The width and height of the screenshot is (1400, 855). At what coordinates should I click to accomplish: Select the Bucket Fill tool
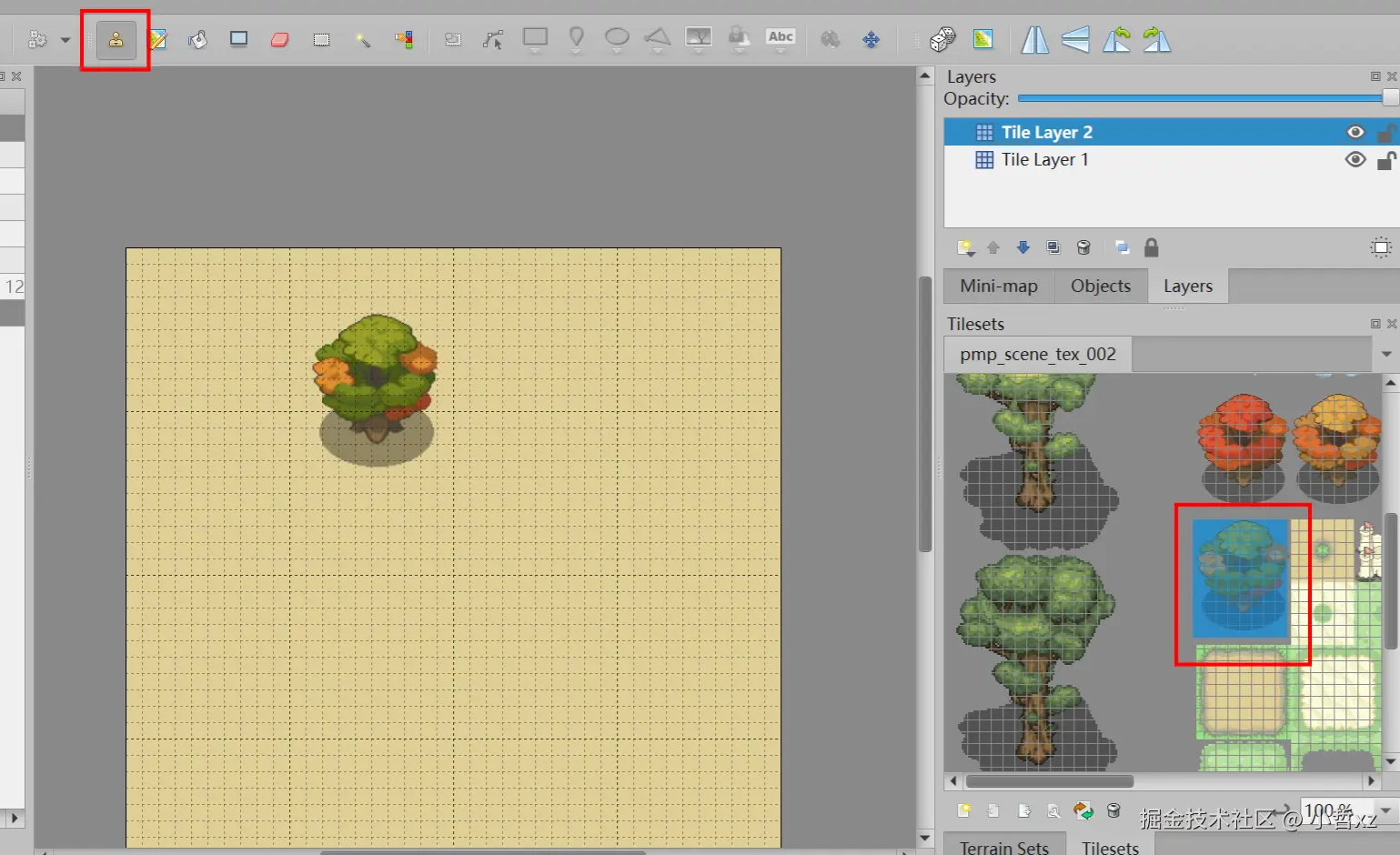(x=197, y=40)
